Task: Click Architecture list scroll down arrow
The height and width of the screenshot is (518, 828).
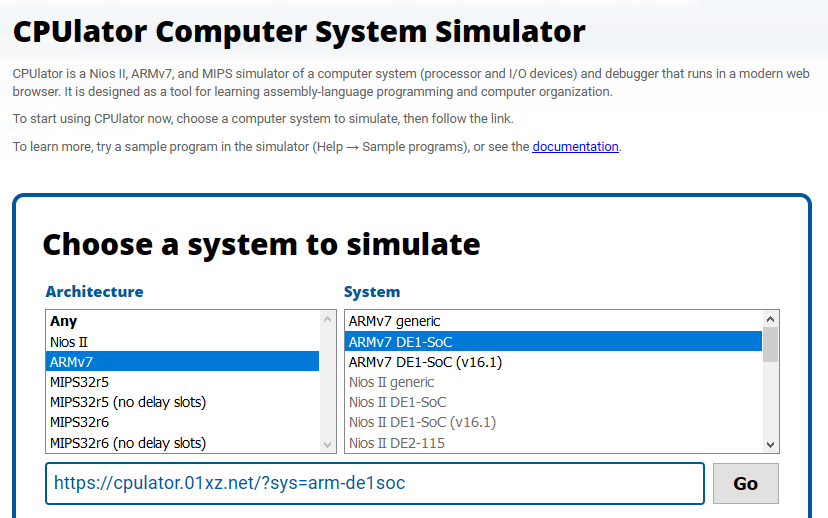Action: click(327, 445)
